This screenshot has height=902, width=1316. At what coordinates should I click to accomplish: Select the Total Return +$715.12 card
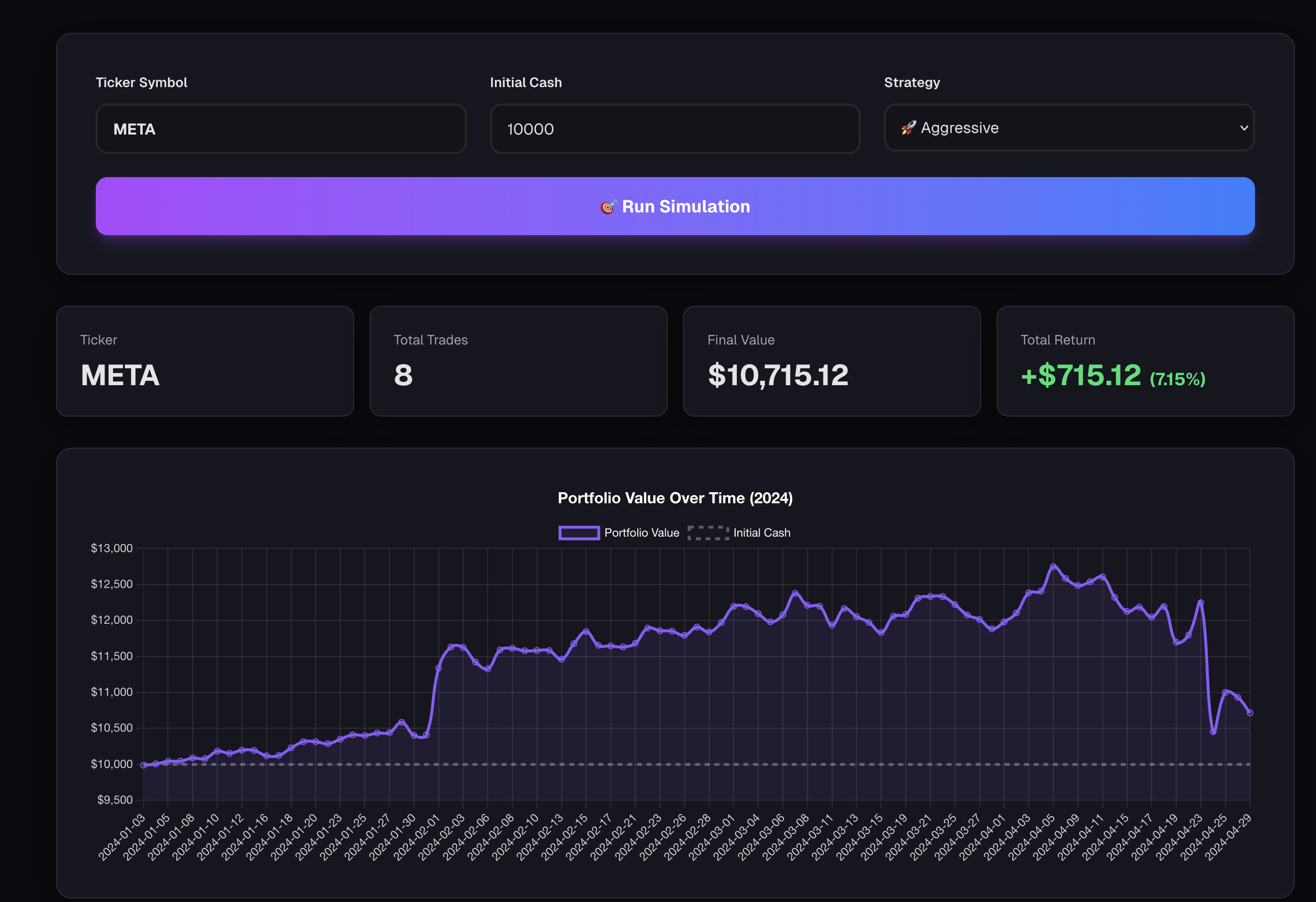pyautogui.click(x=1145, y=361)
